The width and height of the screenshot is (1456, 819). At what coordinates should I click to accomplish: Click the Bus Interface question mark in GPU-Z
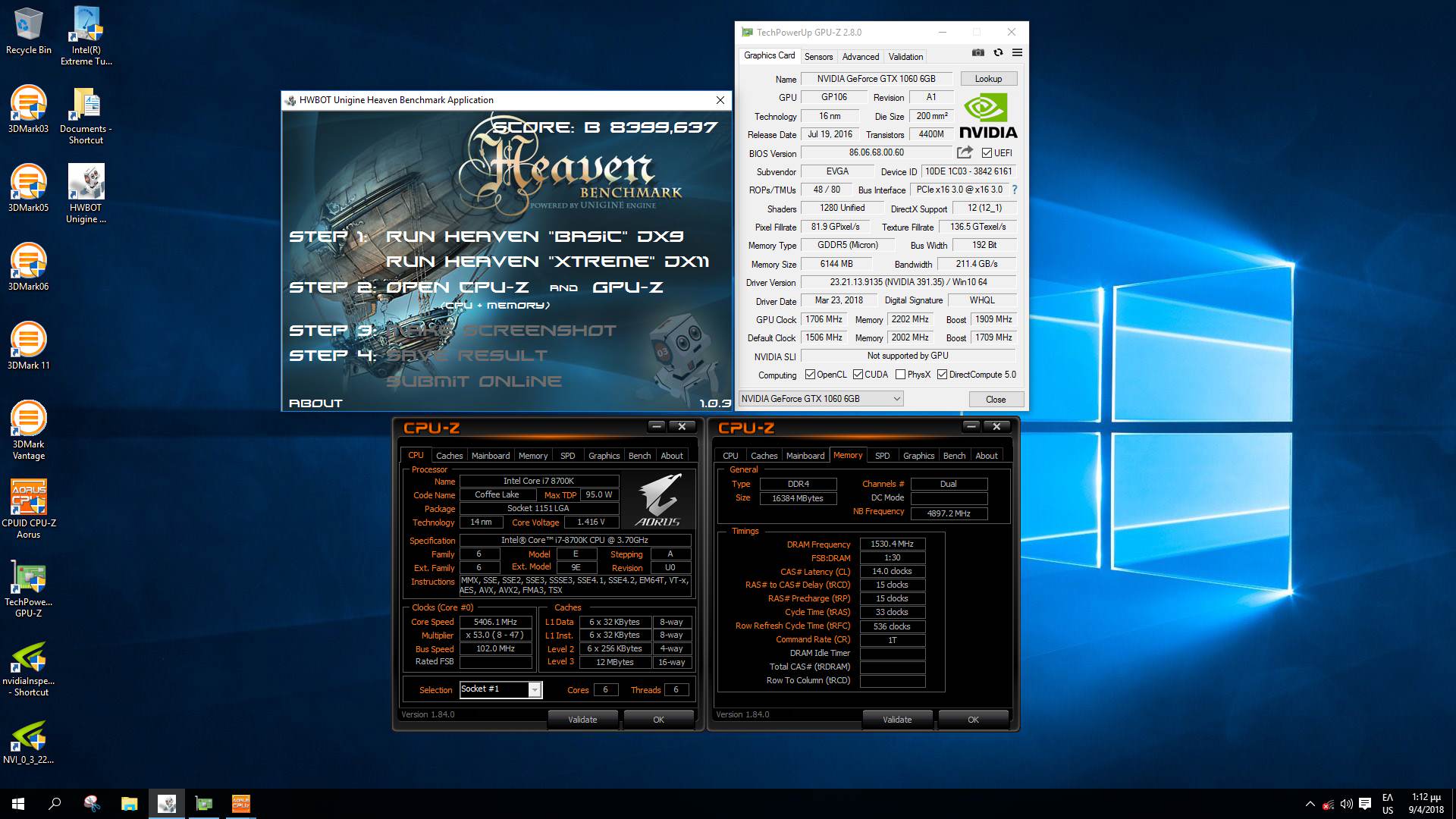tap(1015, 190)
